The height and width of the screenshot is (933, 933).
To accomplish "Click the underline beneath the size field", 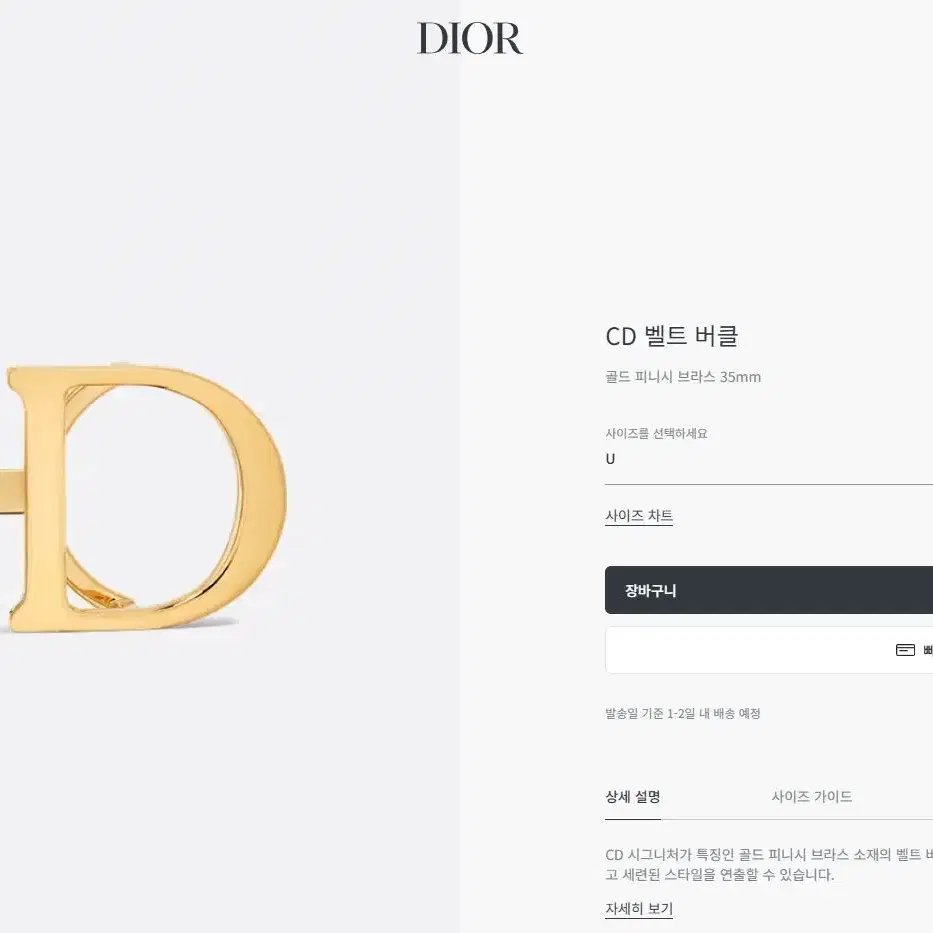I will [769, 484].
